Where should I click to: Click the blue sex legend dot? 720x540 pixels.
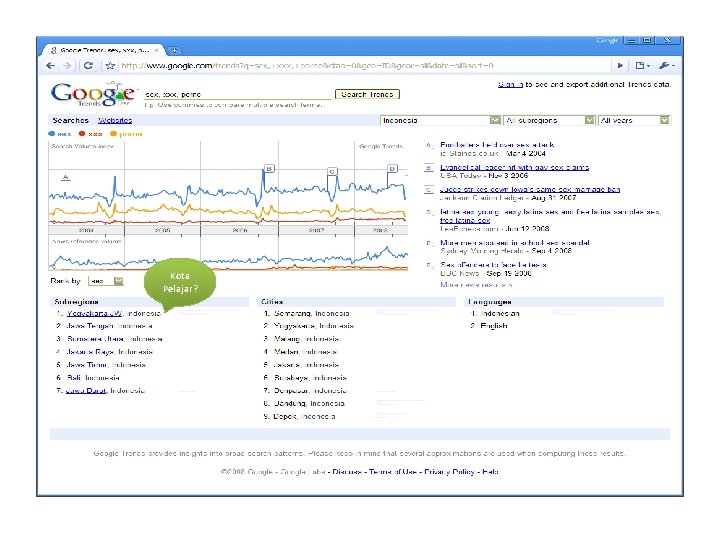tap(51, 134)
